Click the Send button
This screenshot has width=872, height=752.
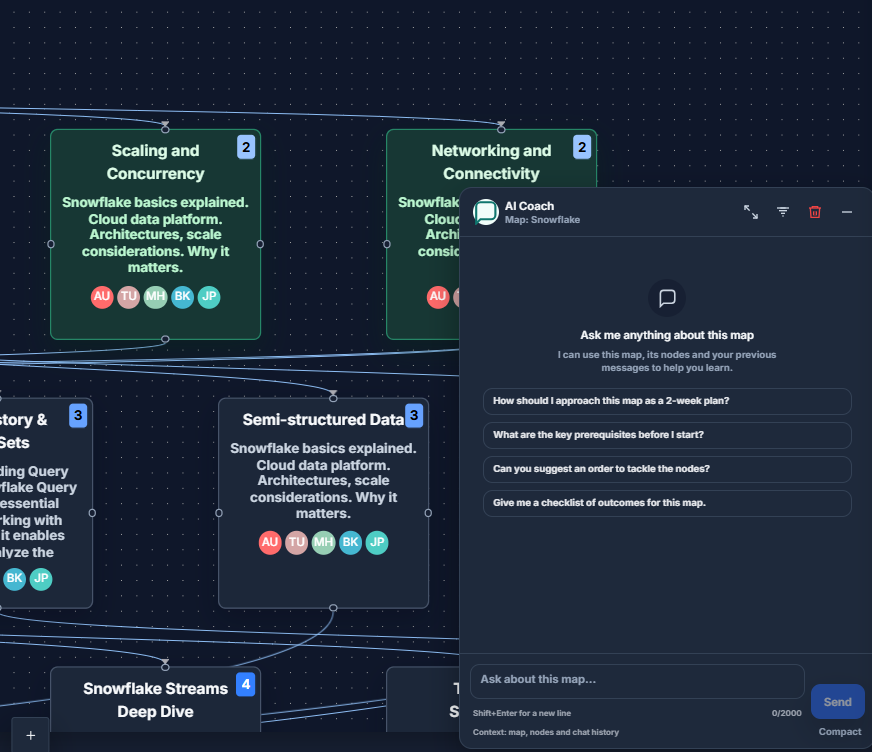pyautogui.click(x=838, y=702)
